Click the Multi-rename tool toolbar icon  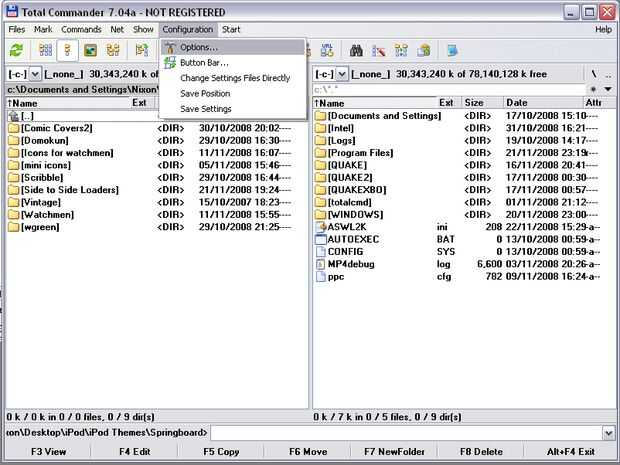pos(378,50)
